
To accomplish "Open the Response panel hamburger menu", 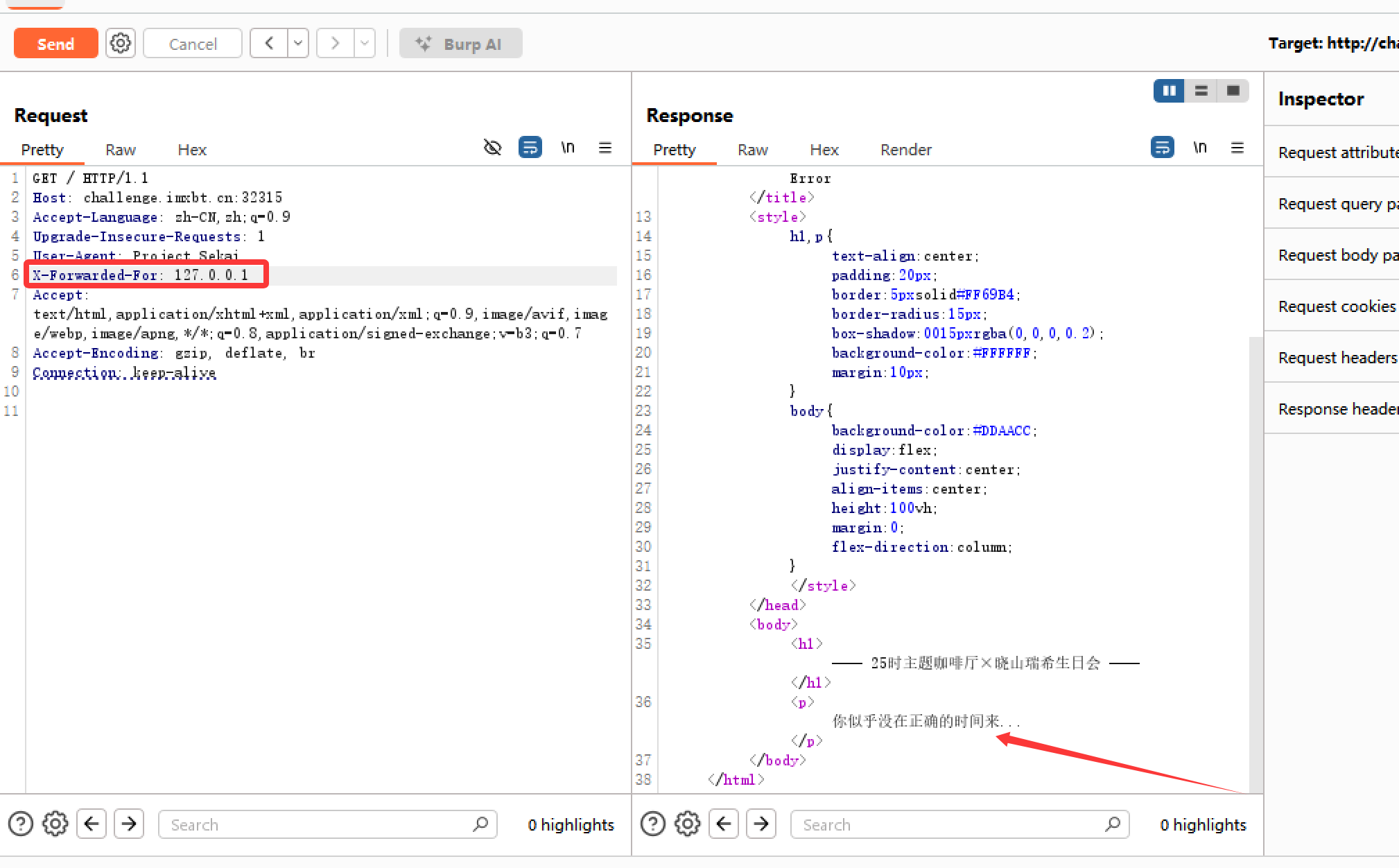I will pyautogui.click(x=1237, y=148).
